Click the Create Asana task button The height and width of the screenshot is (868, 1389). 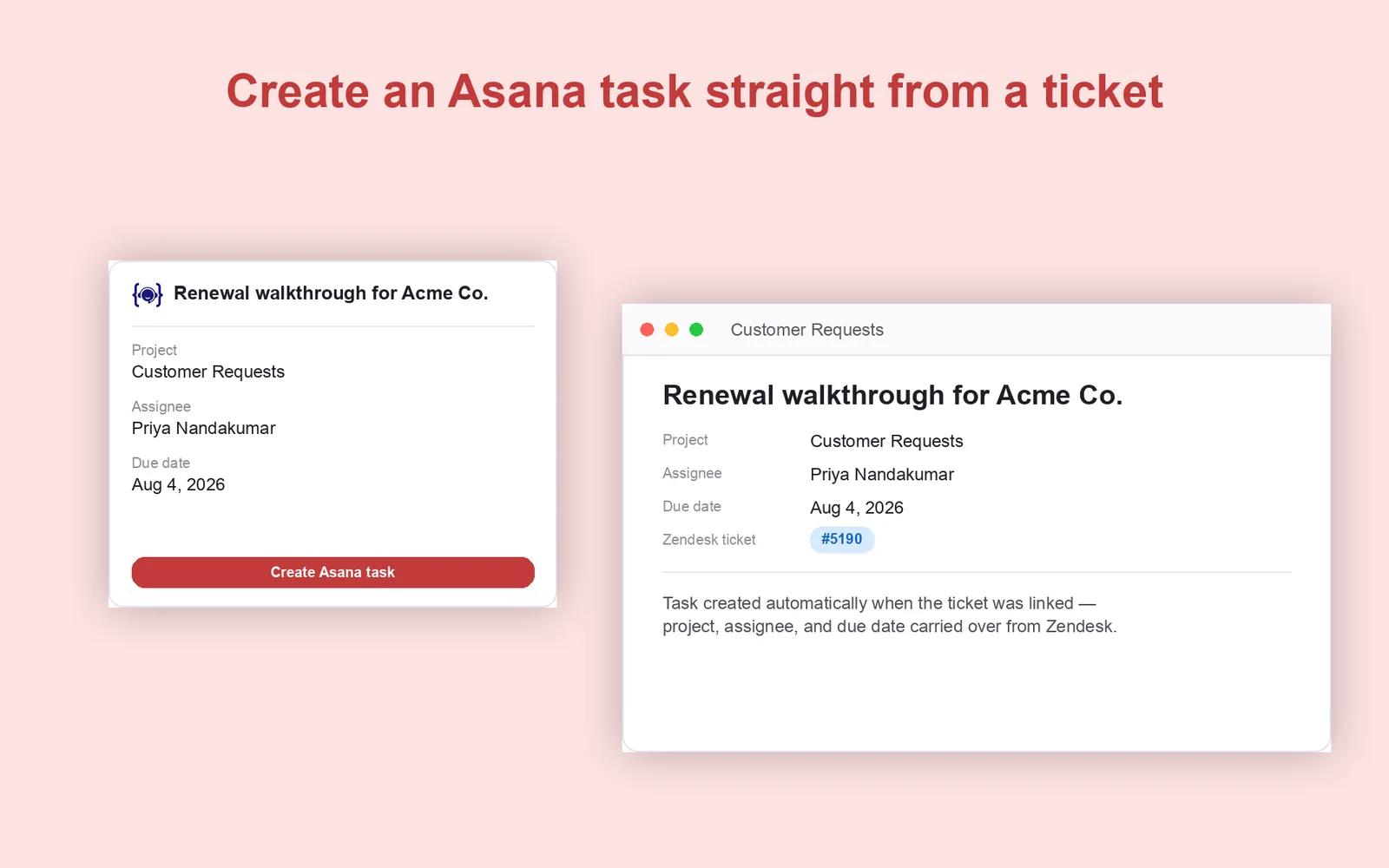pyautogui.click(x=332, y=572)
